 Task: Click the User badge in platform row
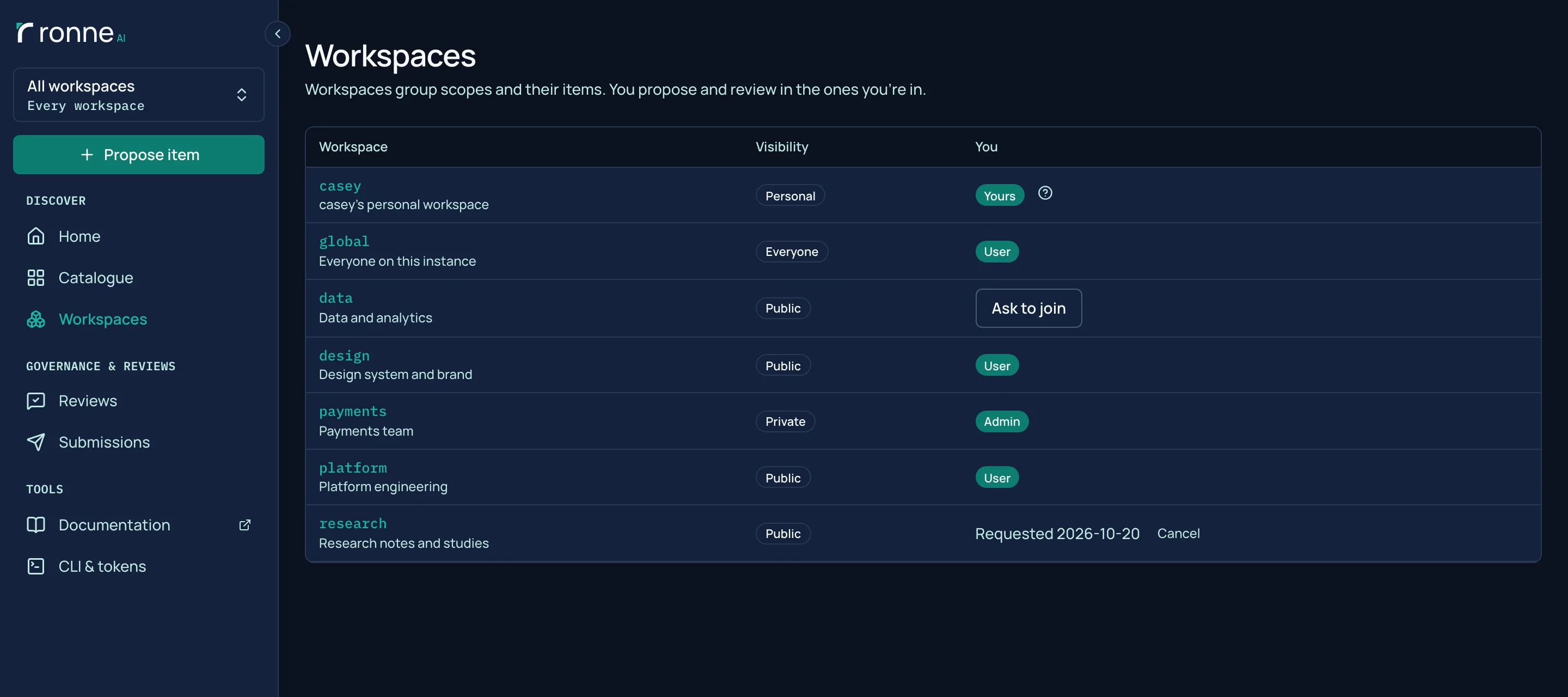[x=997, y=477]
